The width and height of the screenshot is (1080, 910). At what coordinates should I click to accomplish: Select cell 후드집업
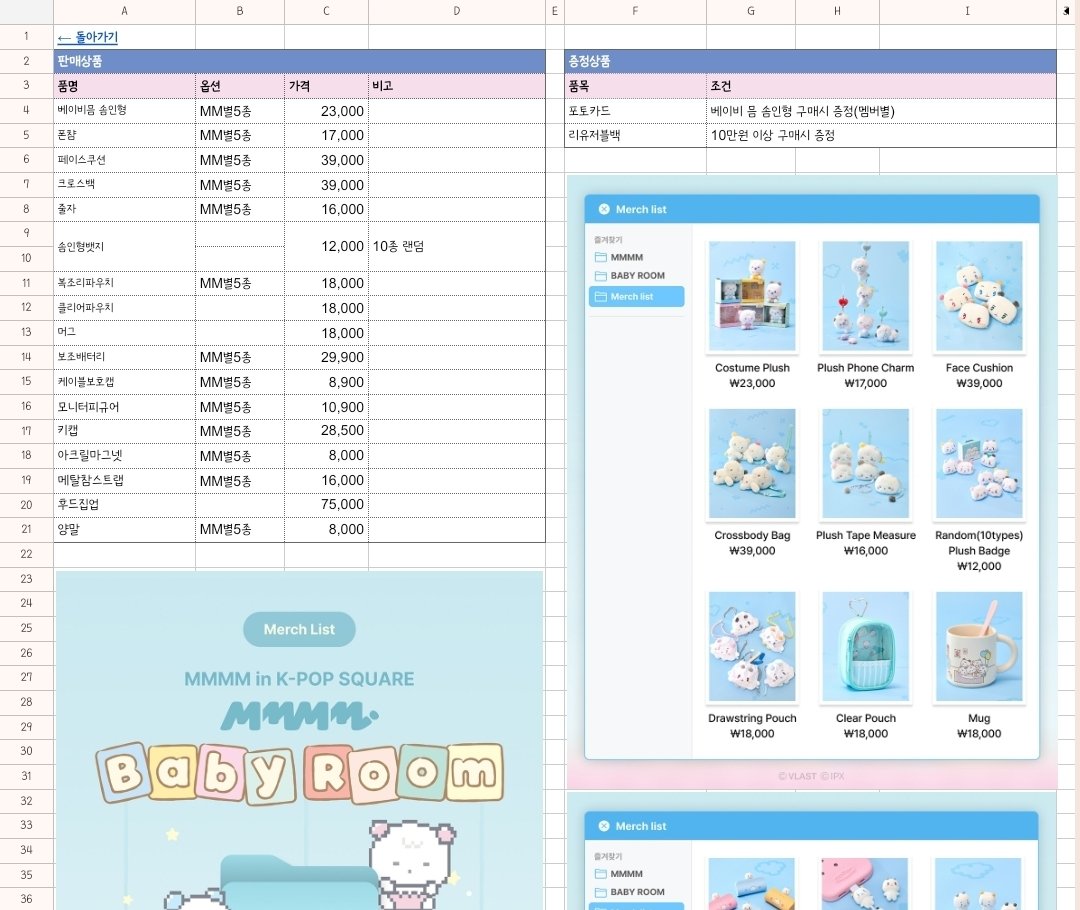124,504
